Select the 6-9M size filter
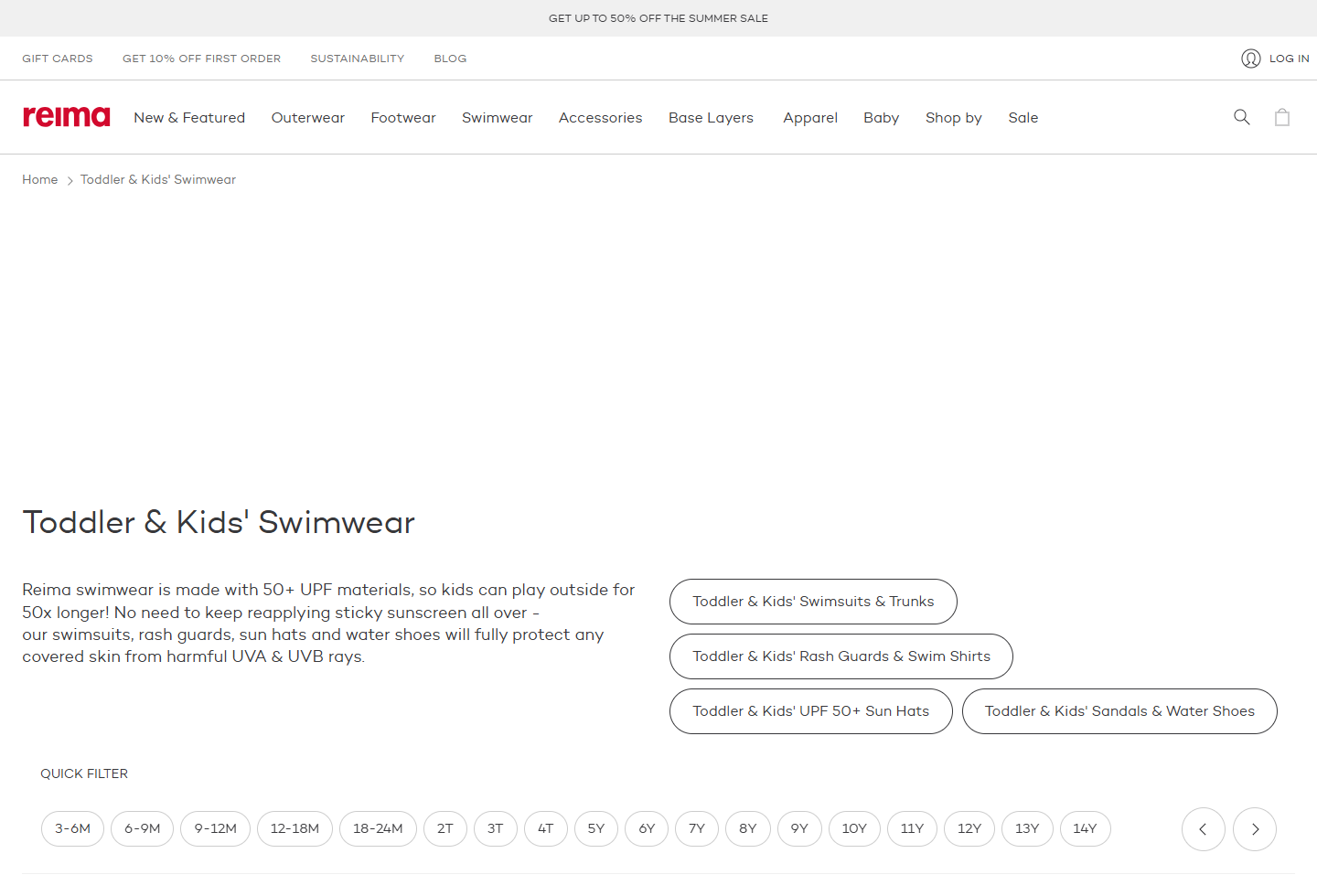Viewport: 1317px width, 896px height. tap(142, 829)
